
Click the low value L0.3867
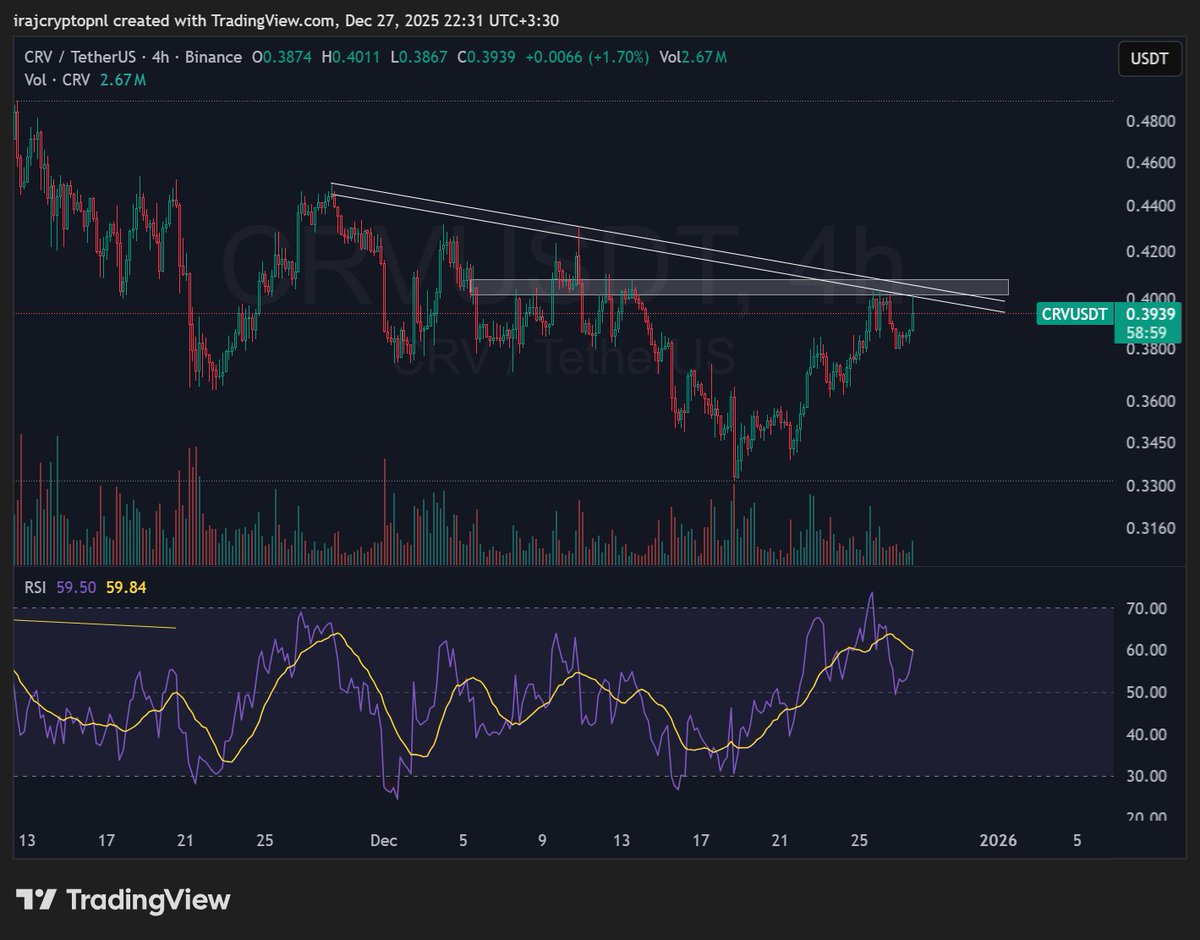pyautogui.click(x=419, y=57)
